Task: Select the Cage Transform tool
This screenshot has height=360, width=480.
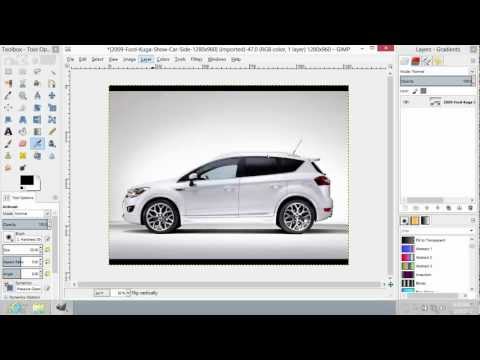Action: (52, 120)
